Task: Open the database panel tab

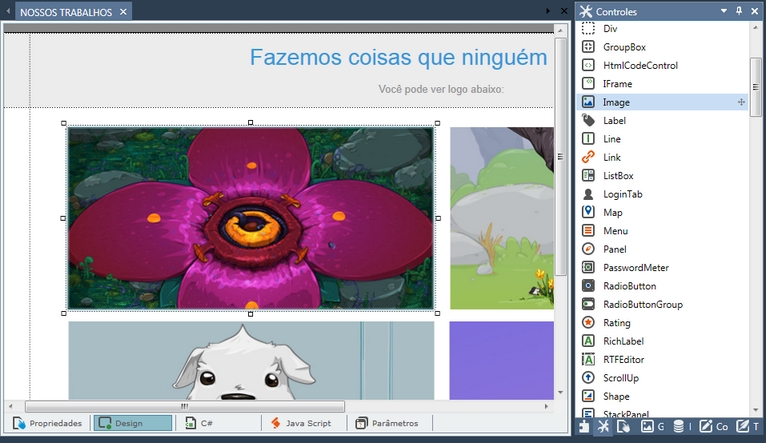Action: (x=681, y=426)
